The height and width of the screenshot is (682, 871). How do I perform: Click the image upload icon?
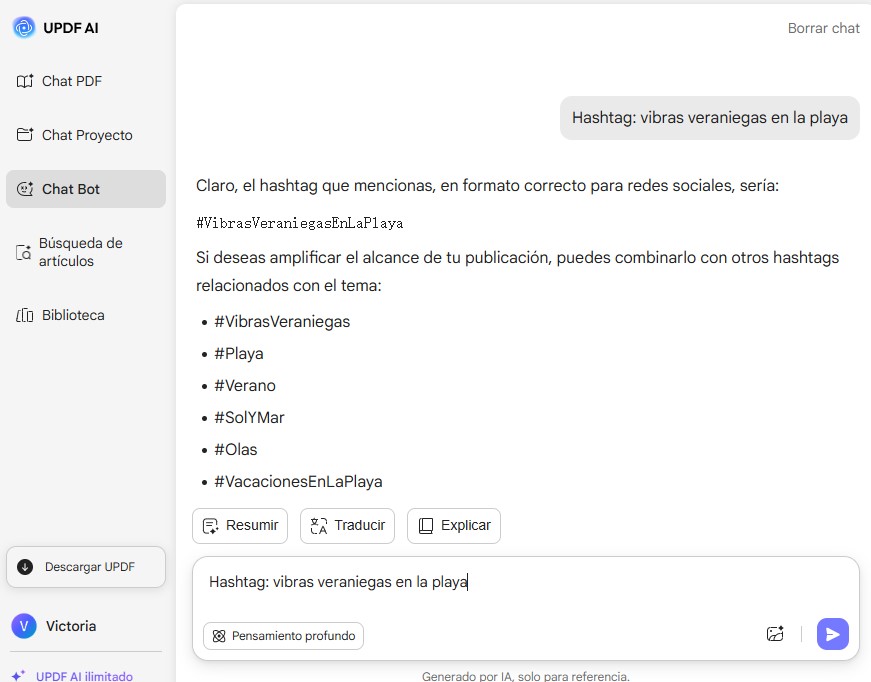coord(775,634)
